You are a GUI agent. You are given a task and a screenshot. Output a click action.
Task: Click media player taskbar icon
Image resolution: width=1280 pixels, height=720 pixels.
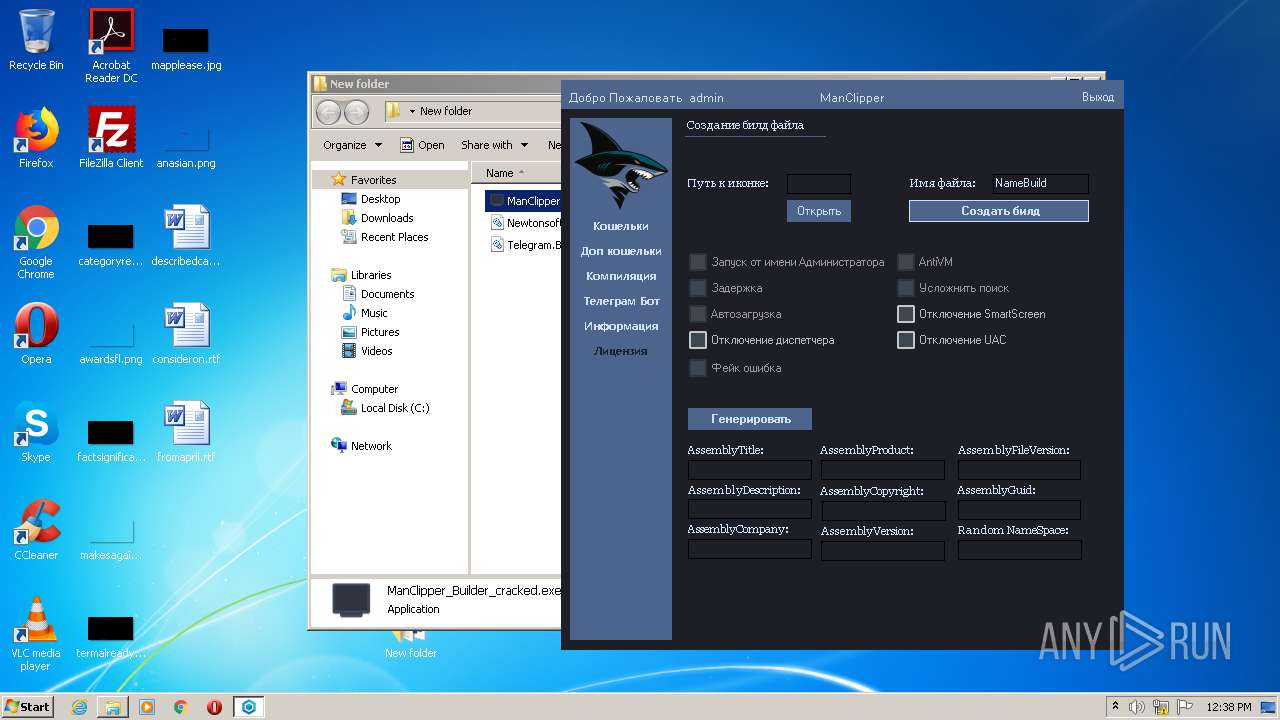pos(147,707)
